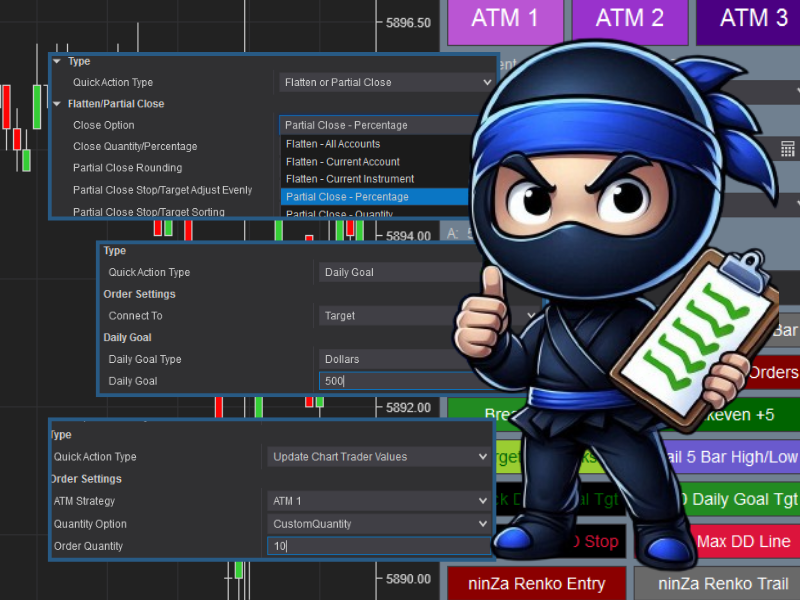This screenshot has height=600, width=800.
Task: Open the ATM Strategy dropdown showing ATM 1
Action: pyautogui.click(x=379, y=501)
